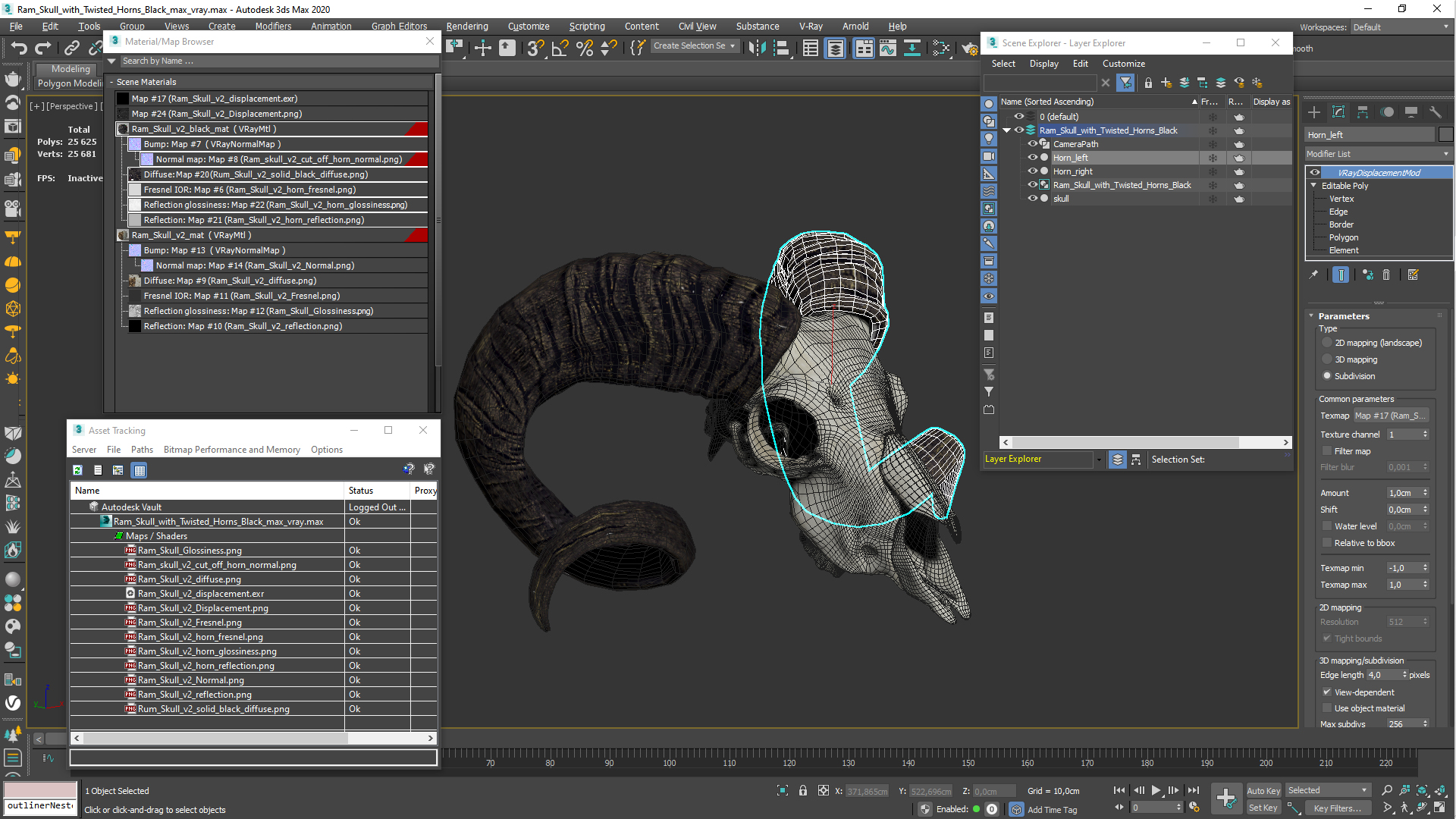The width and height of the screenshot is (1456, 819).
Task: Open the Motion panel tab icon
Action: coord(1387,112)
